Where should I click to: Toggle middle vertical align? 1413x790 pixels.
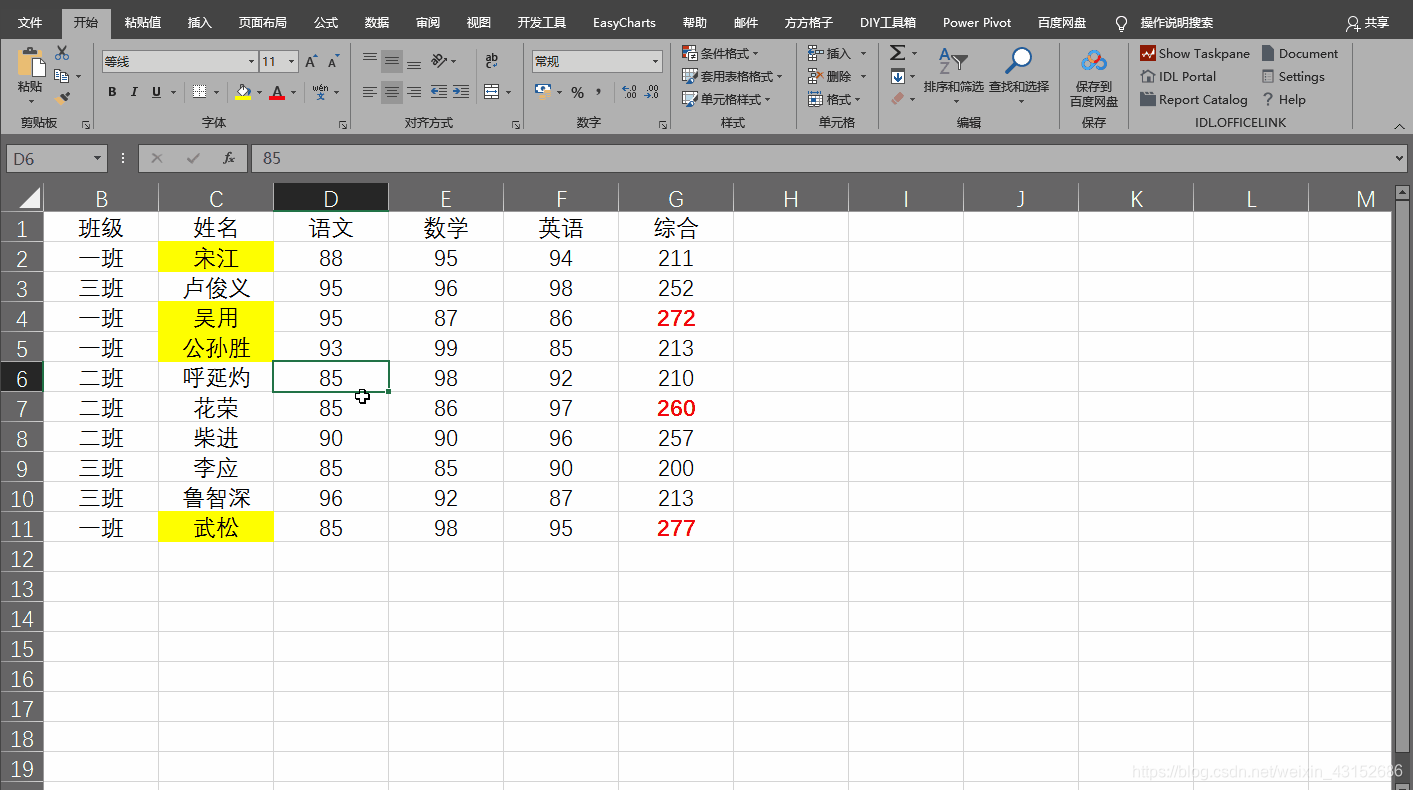coord(392,61)
